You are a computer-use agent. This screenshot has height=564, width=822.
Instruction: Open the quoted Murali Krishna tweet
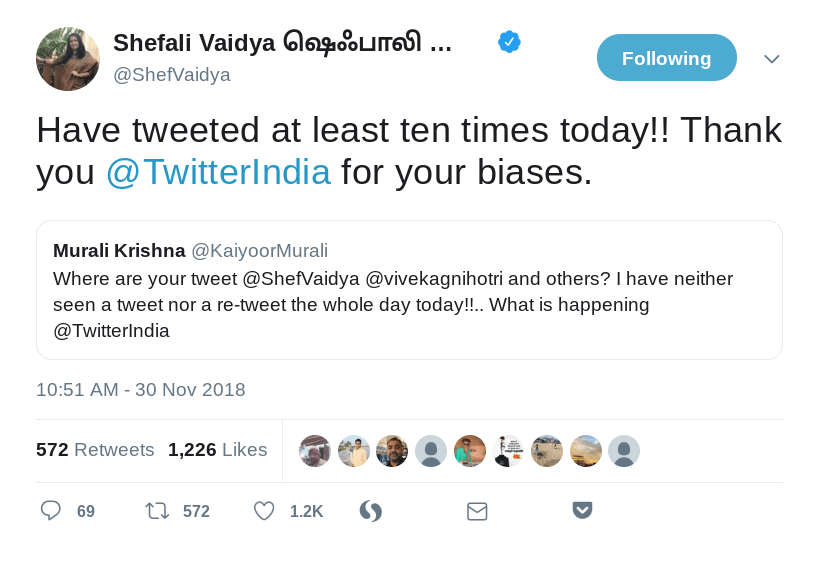coord(409,304)
